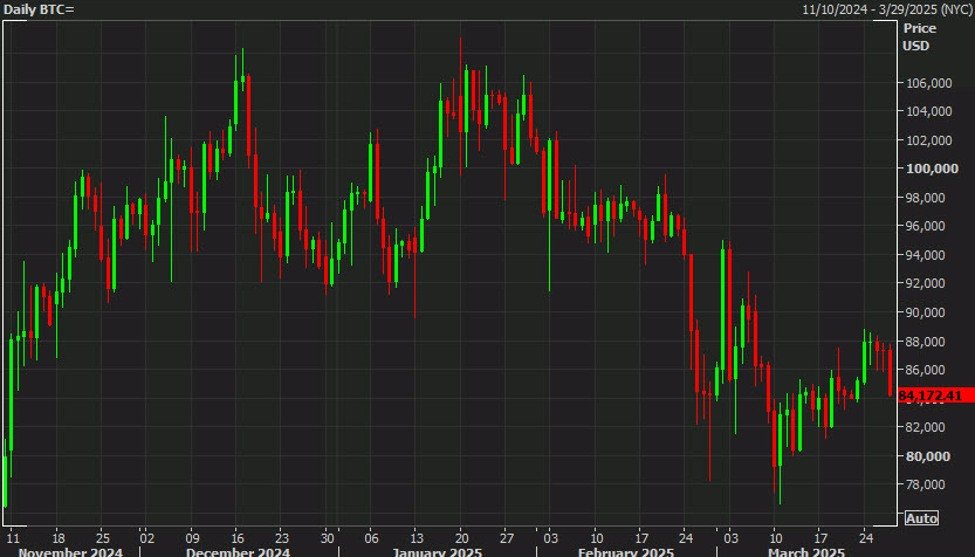Click the 92,000 price axis label

click(x=926, y=284)
